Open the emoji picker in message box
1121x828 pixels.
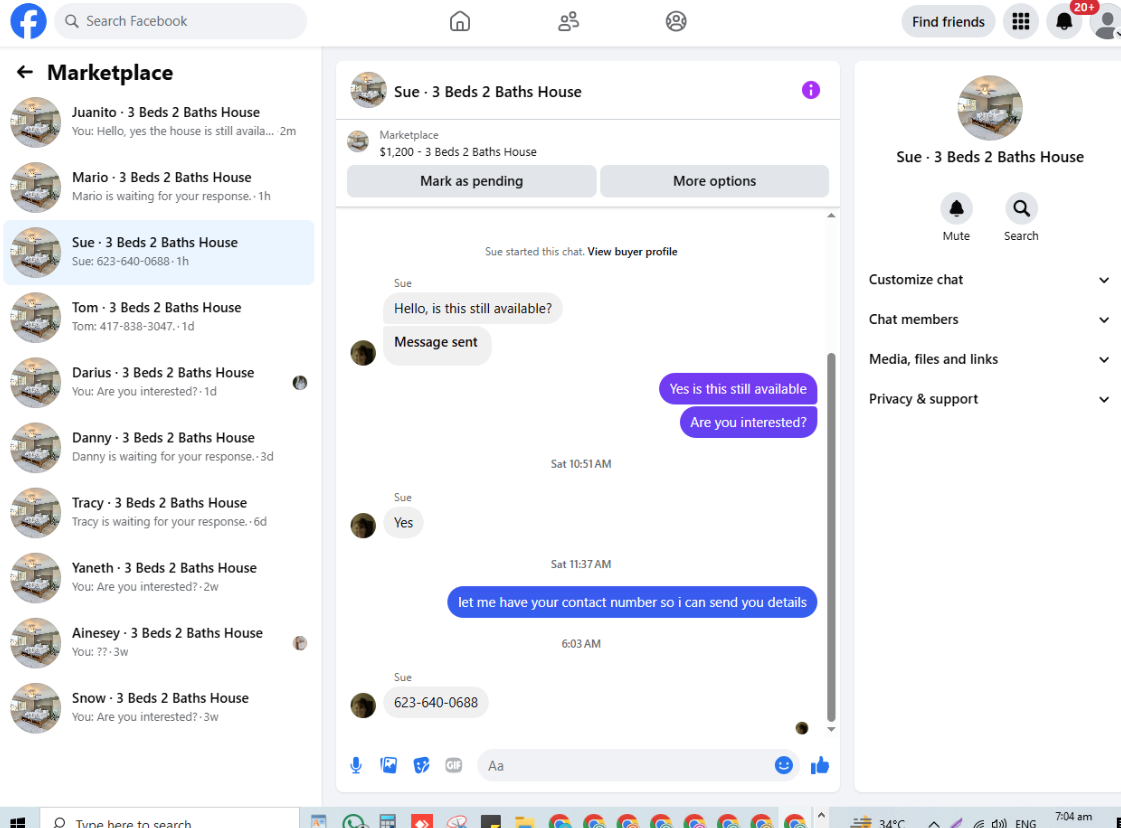[x=784, y=766]
